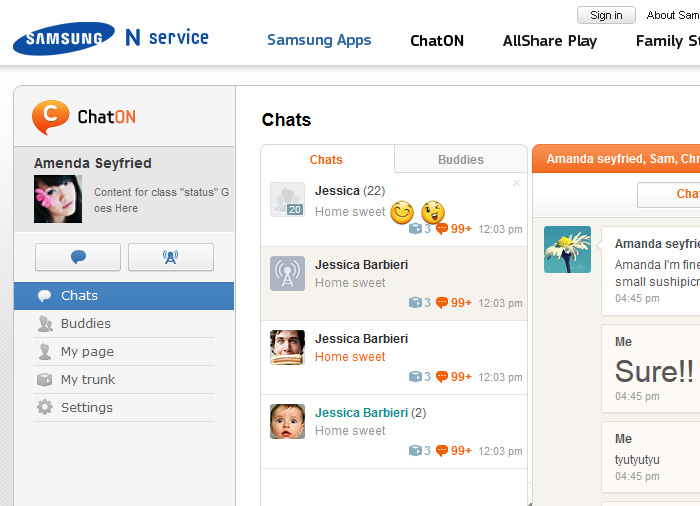Click the Sign in button

[606, 15]
